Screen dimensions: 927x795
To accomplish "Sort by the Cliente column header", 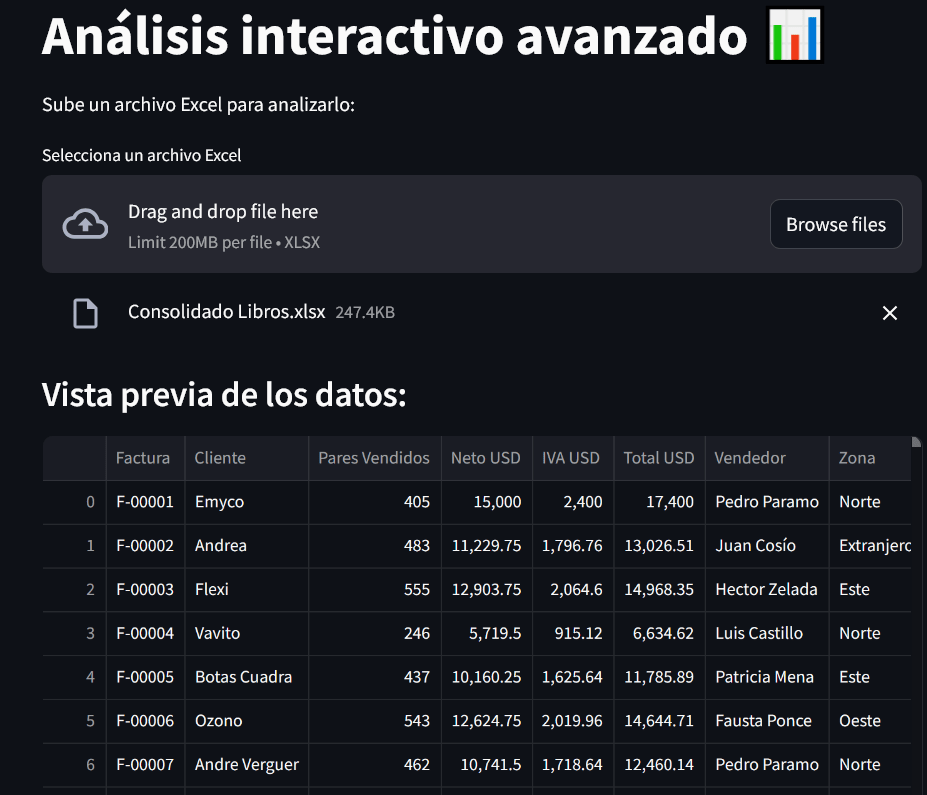I will point(247,458).
